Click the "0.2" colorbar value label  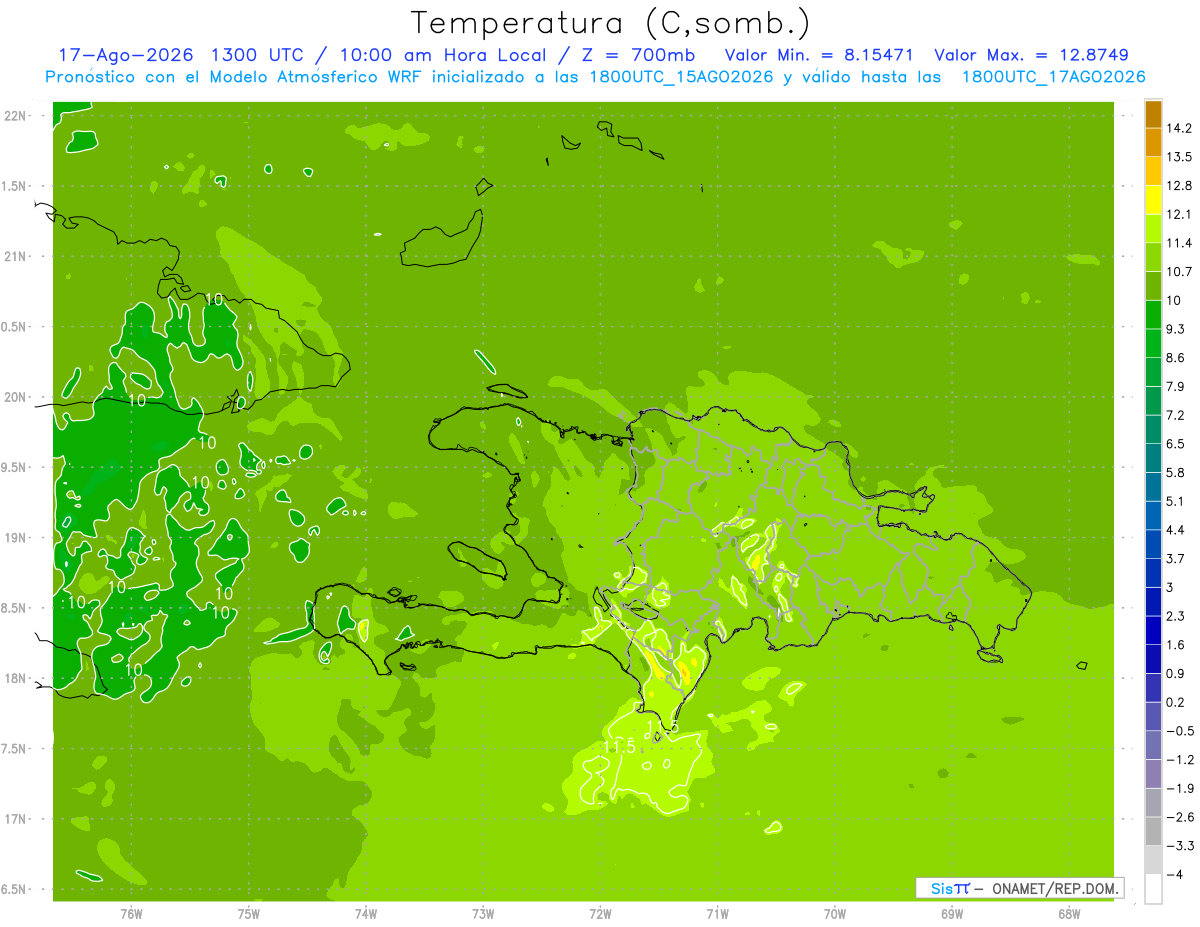pyautogui.click(x=1176, y=702)
